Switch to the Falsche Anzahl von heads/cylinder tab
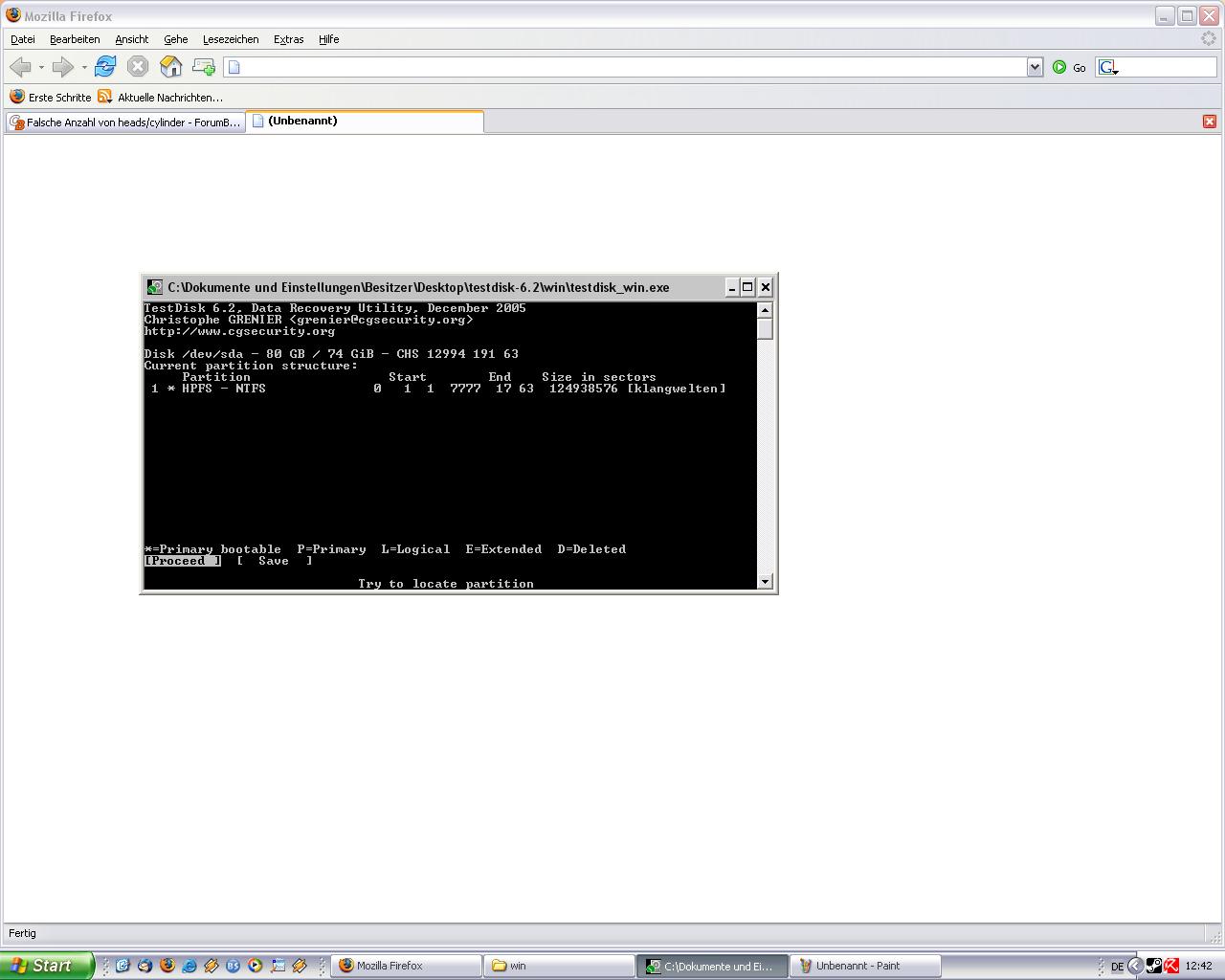This screenshot has height=980, width=1225. pyautogui.click(x=125, y=122)
